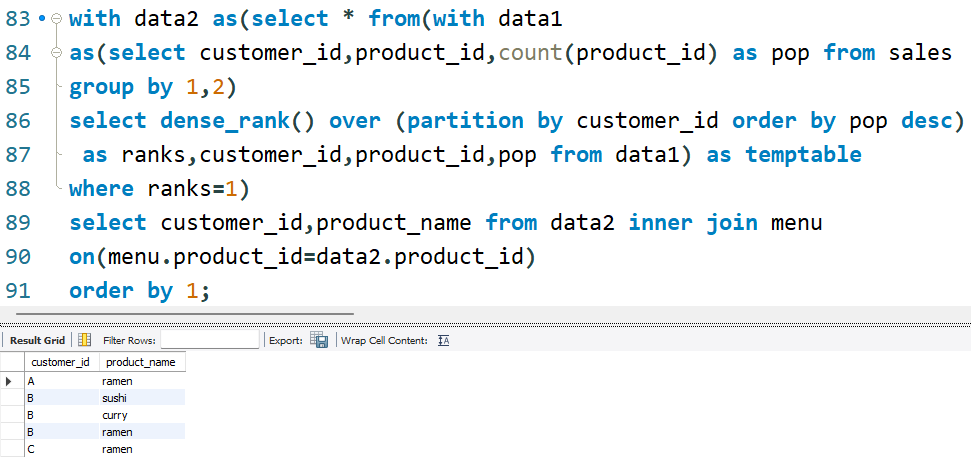The height and width of the screenshot is (461, 971).
Task: Click line number 89 in the gutter
Action: coord(18,222)
